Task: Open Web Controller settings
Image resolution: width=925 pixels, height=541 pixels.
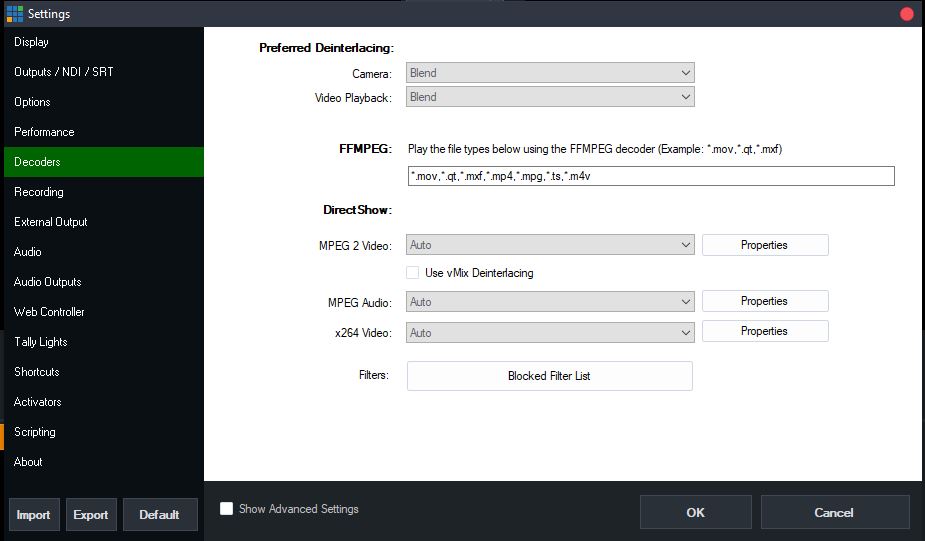Action: coord(104,312)
